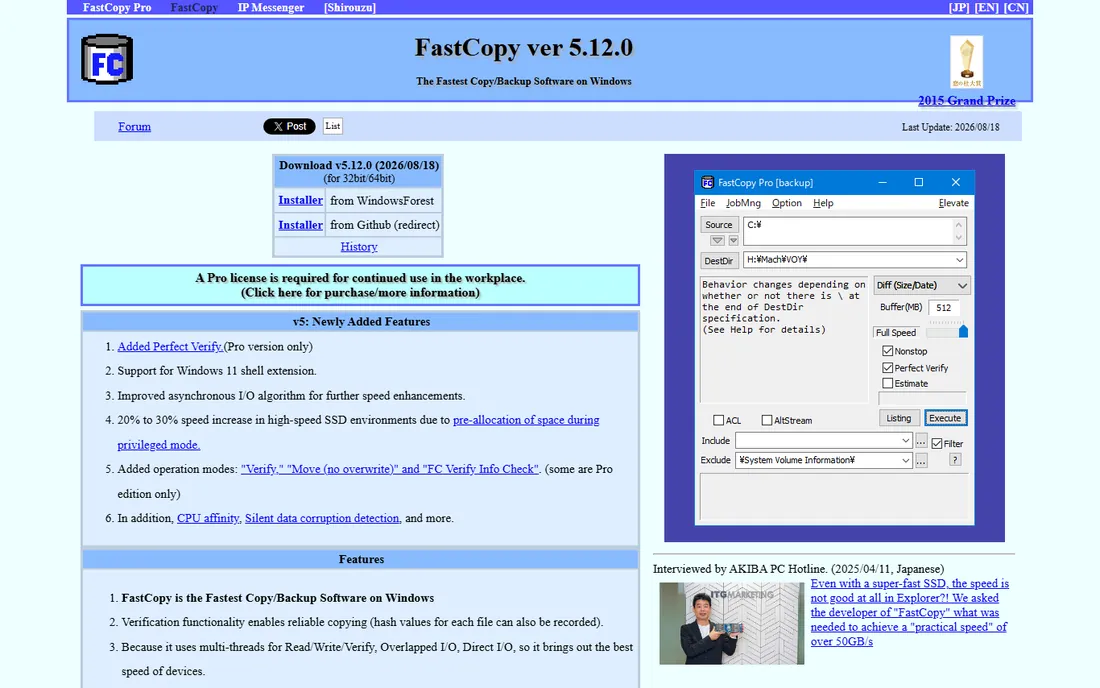Open Silent data corruption detection link

322,518
